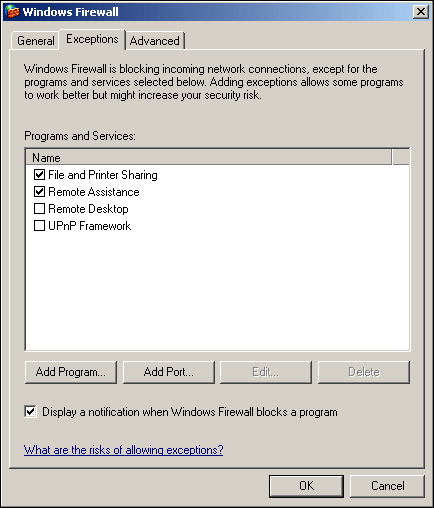This screenshot has height=508, width=434.
Task: Sort the list by Name column header
Action: point(209,157)
